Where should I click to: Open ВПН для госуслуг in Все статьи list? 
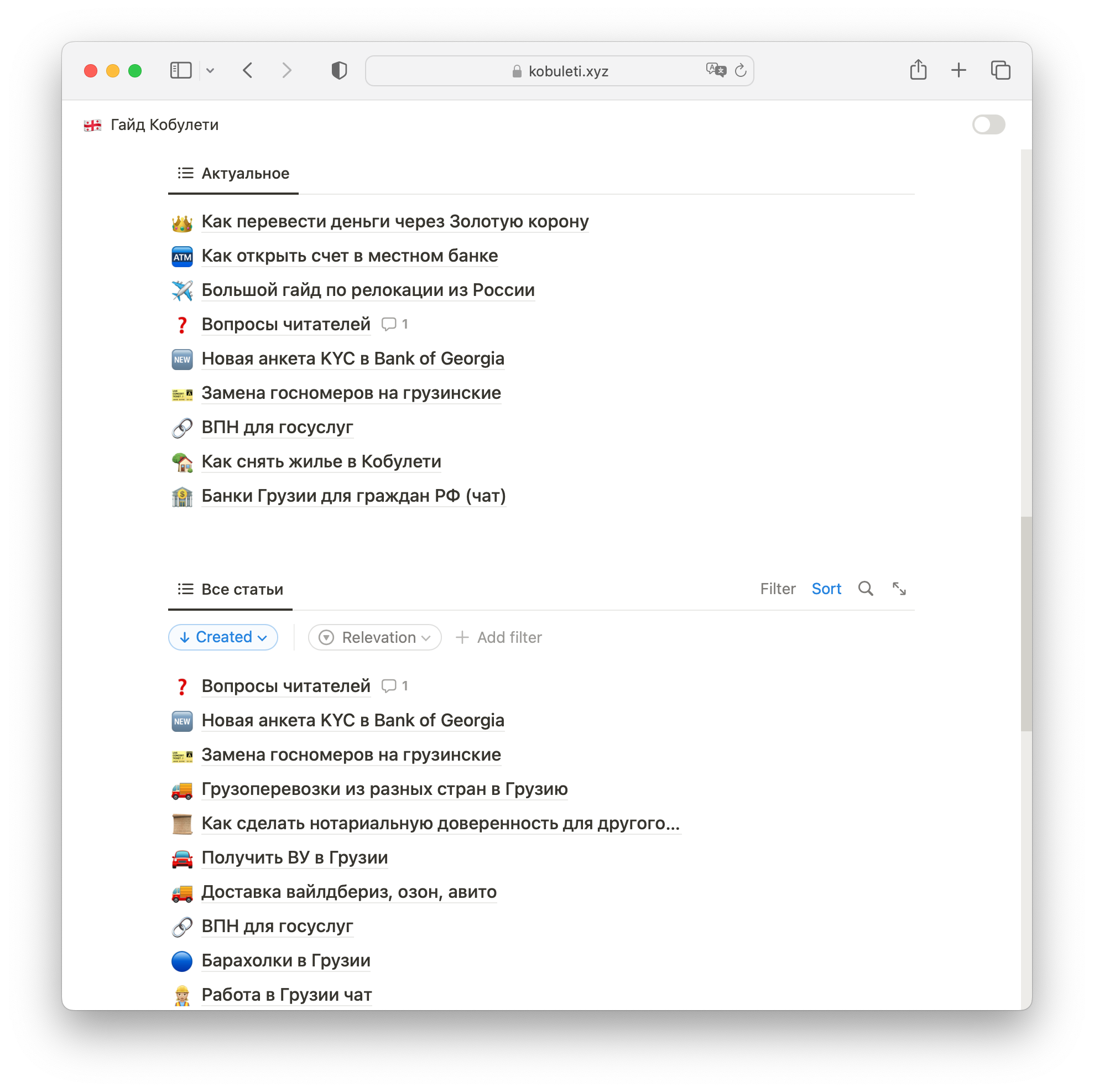(x=278, y=927)
